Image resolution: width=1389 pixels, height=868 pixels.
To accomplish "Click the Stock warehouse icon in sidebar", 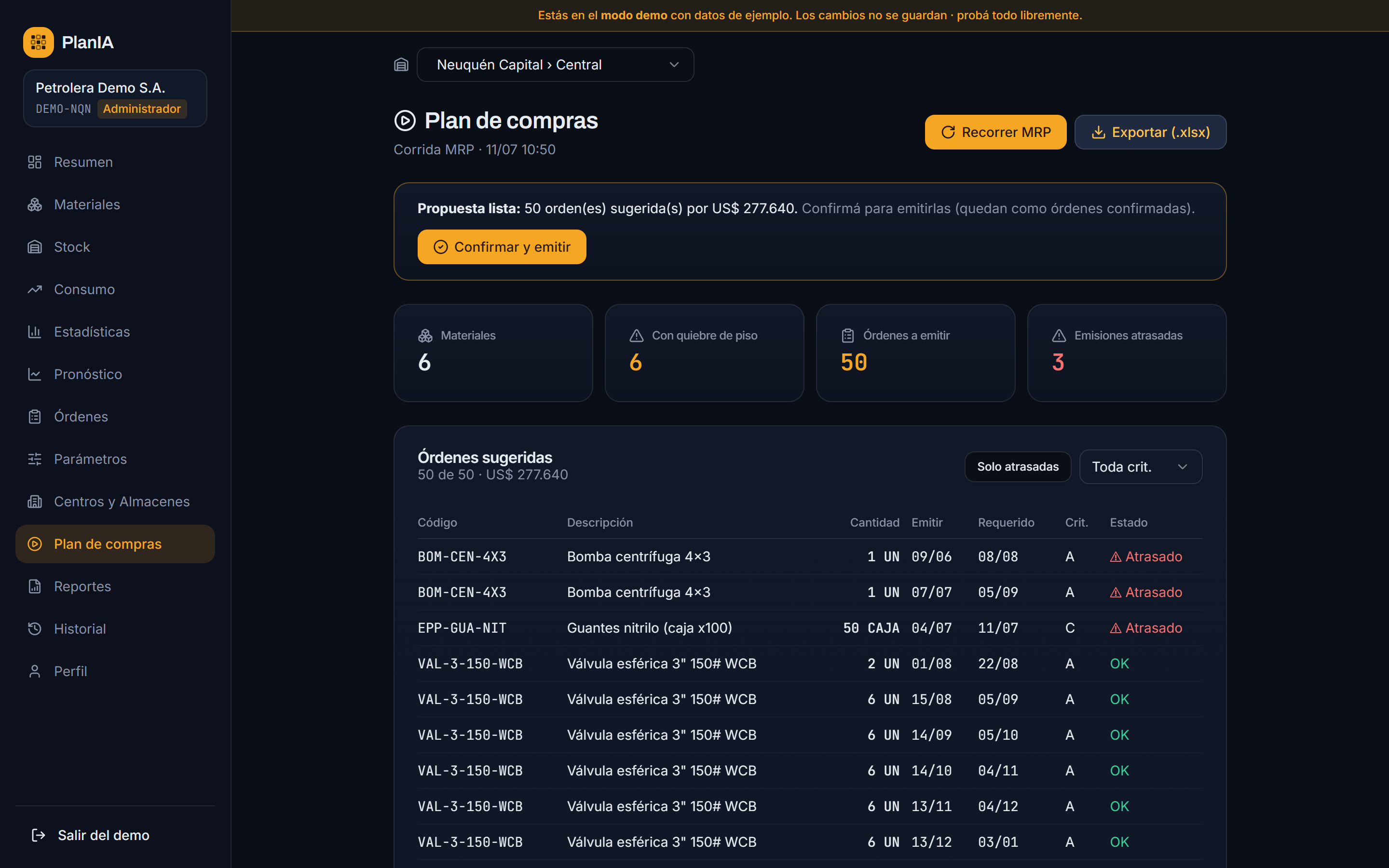I will tap(34, 247).
